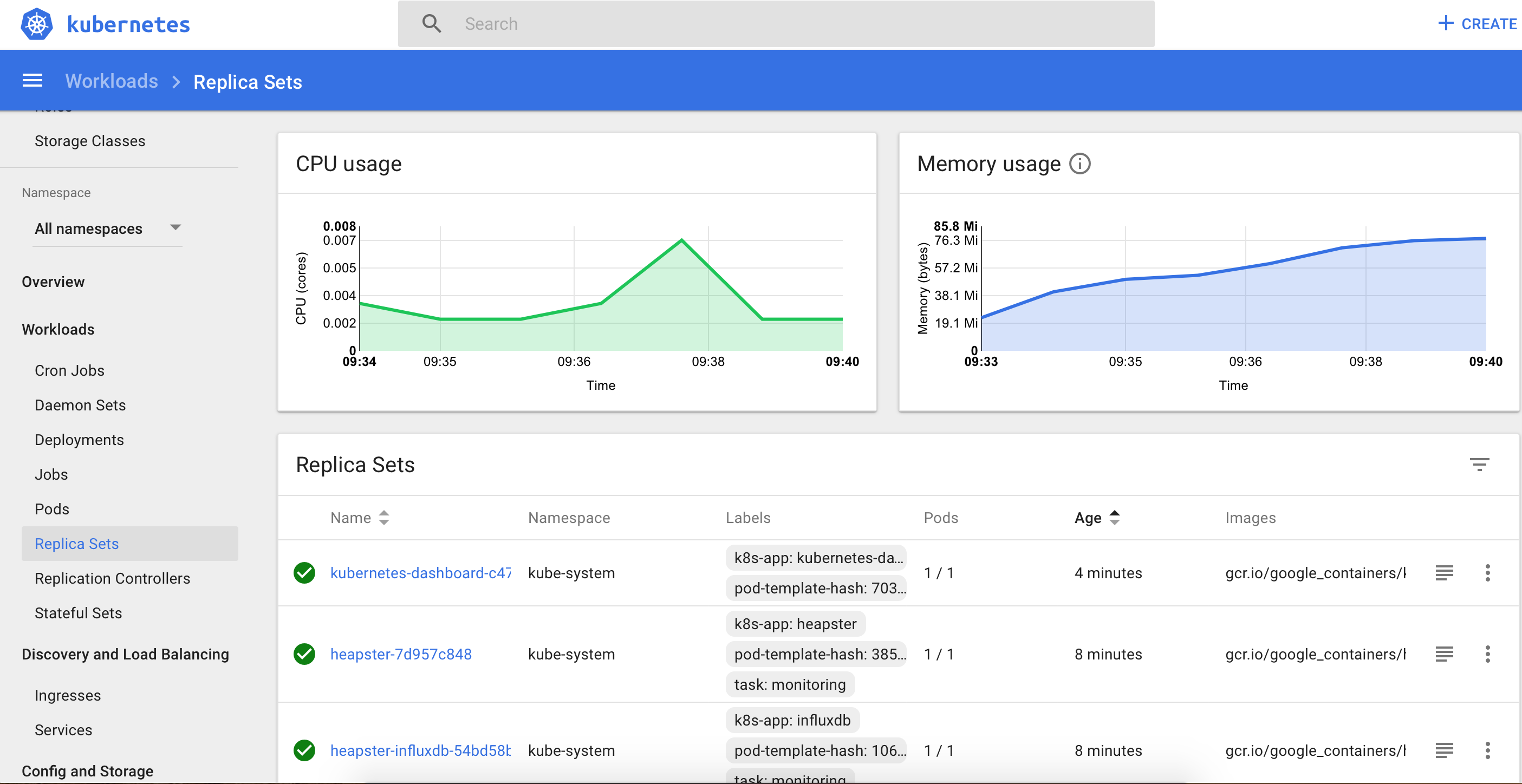This screenshot has width=1522, height=784.
Task: Click the 4 minutes age cell
Action: point(1108,572)
